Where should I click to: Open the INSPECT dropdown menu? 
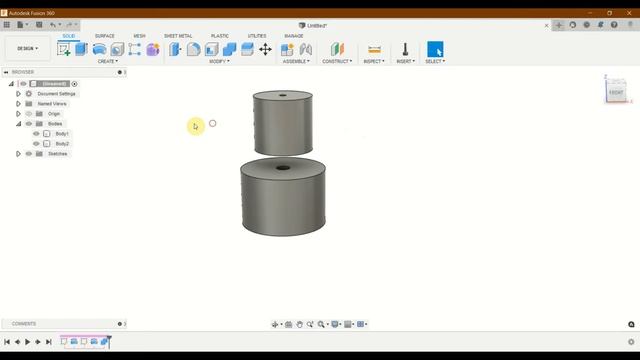pos(374,61)
